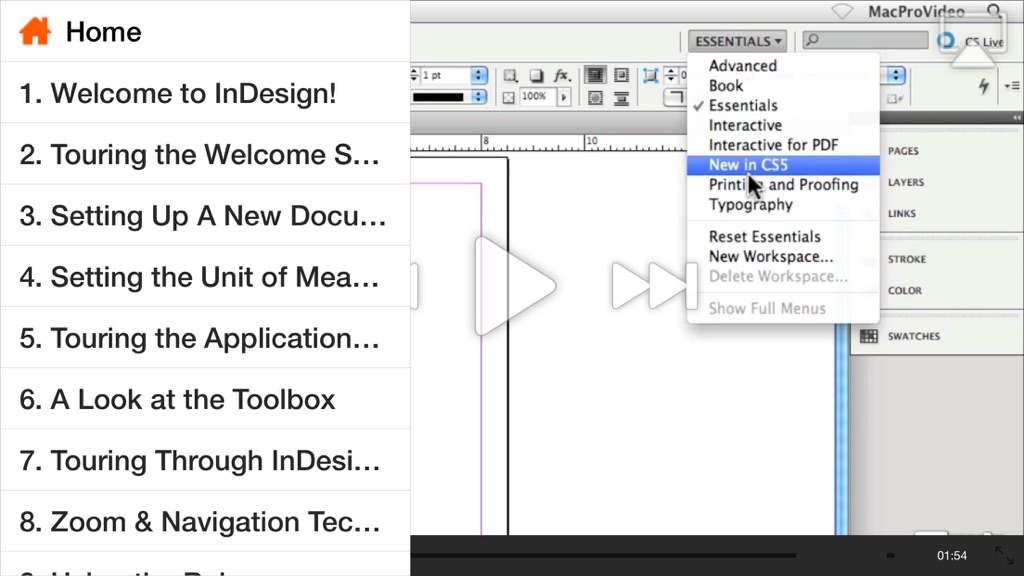Open the CS Live menu
Viewport: 1024px width, 576px height.
[x=970, y=41]
